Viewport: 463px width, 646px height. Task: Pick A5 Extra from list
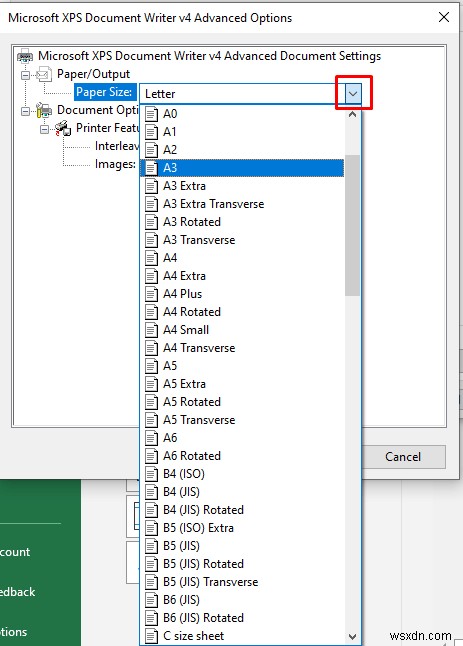coord(242,384)
